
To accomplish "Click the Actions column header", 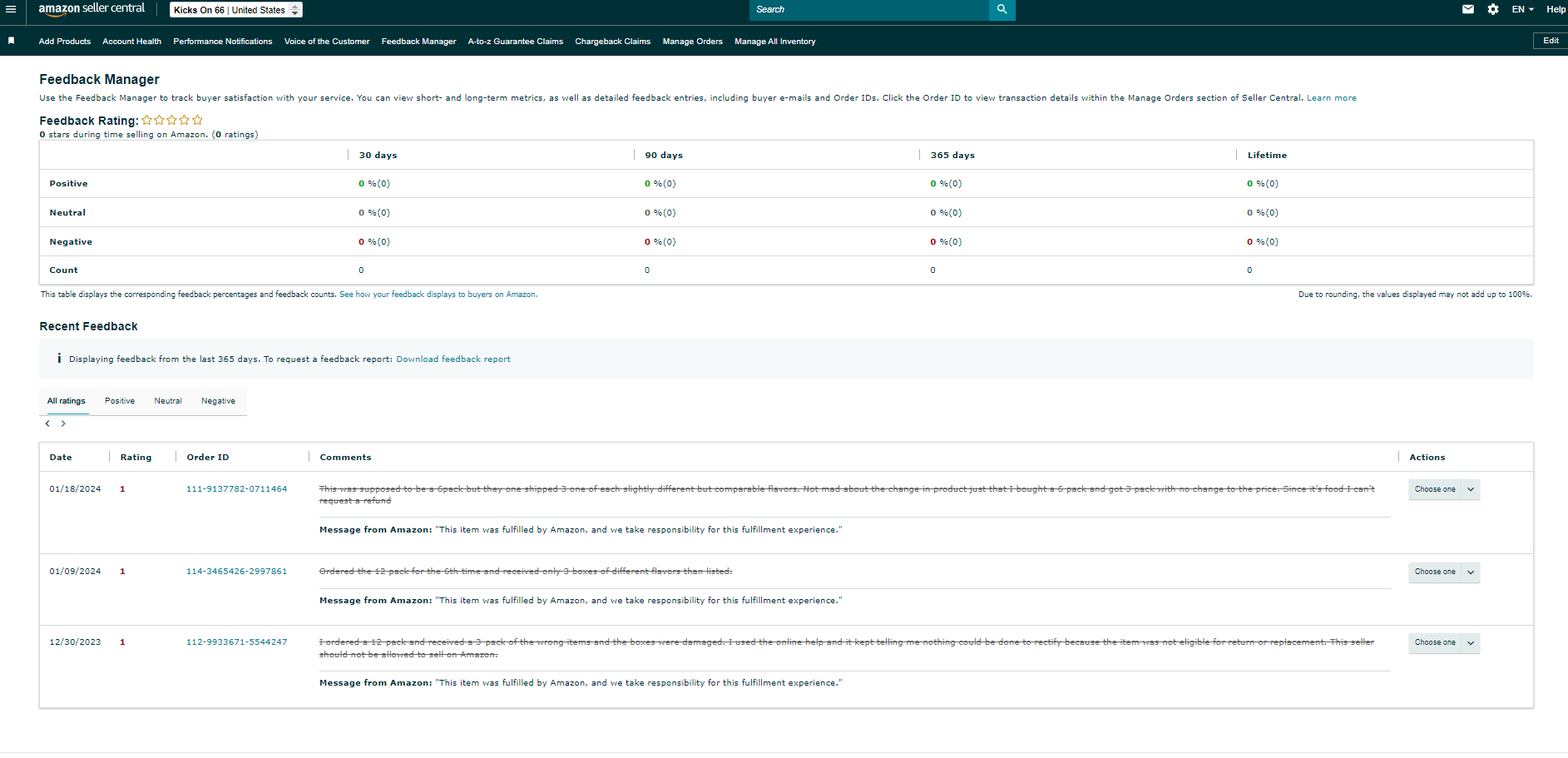I will point(1427,458).
